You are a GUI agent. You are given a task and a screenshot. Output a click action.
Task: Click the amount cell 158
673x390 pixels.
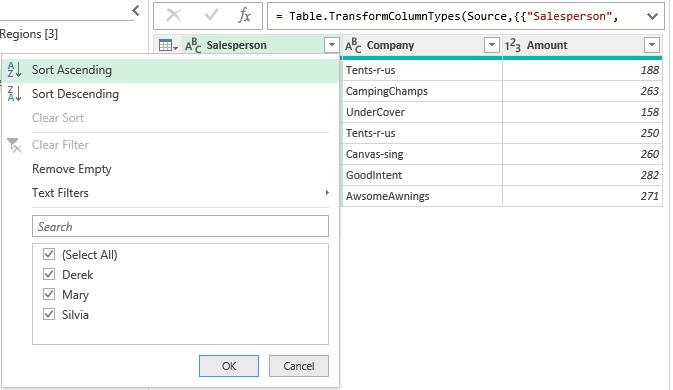point(582,112)
